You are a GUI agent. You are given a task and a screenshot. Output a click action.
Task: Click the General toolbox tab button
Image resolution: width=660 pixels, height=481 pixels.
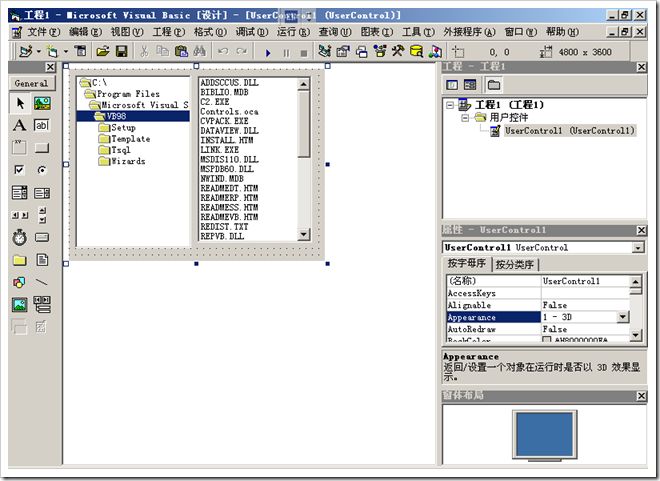pos(31,83)
